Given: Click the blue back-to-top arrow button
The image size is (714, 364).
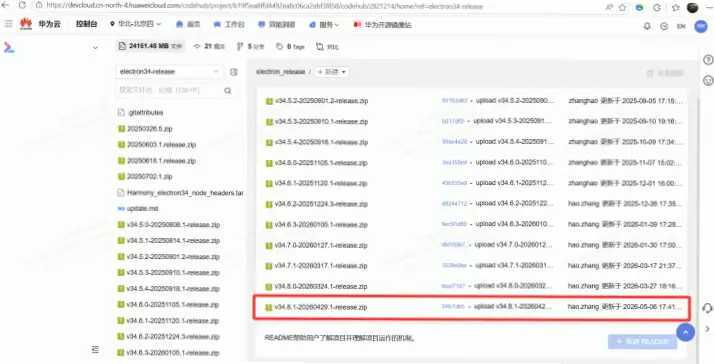Looking at the screenshot, I should click(x=685, y=332).
